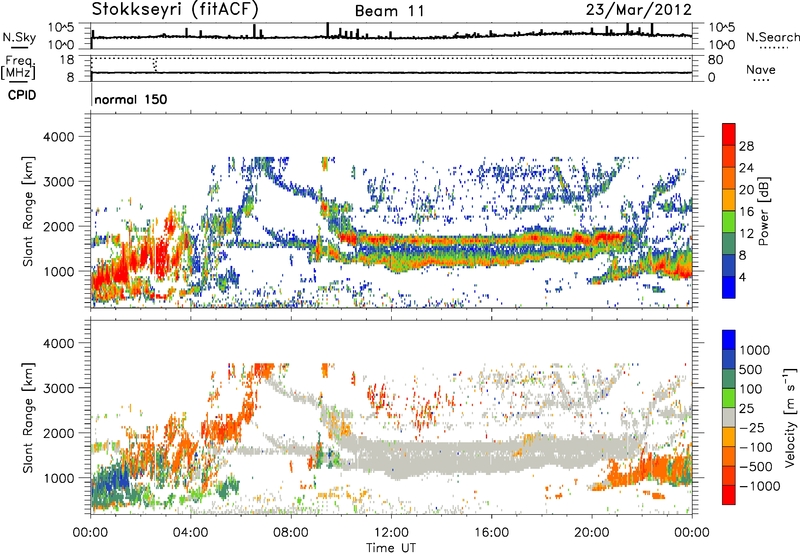Click the "1000" positive velocity colorbar value
This screenshot has width=800, height=554.
pyautogui.click(x=755, y=350)
